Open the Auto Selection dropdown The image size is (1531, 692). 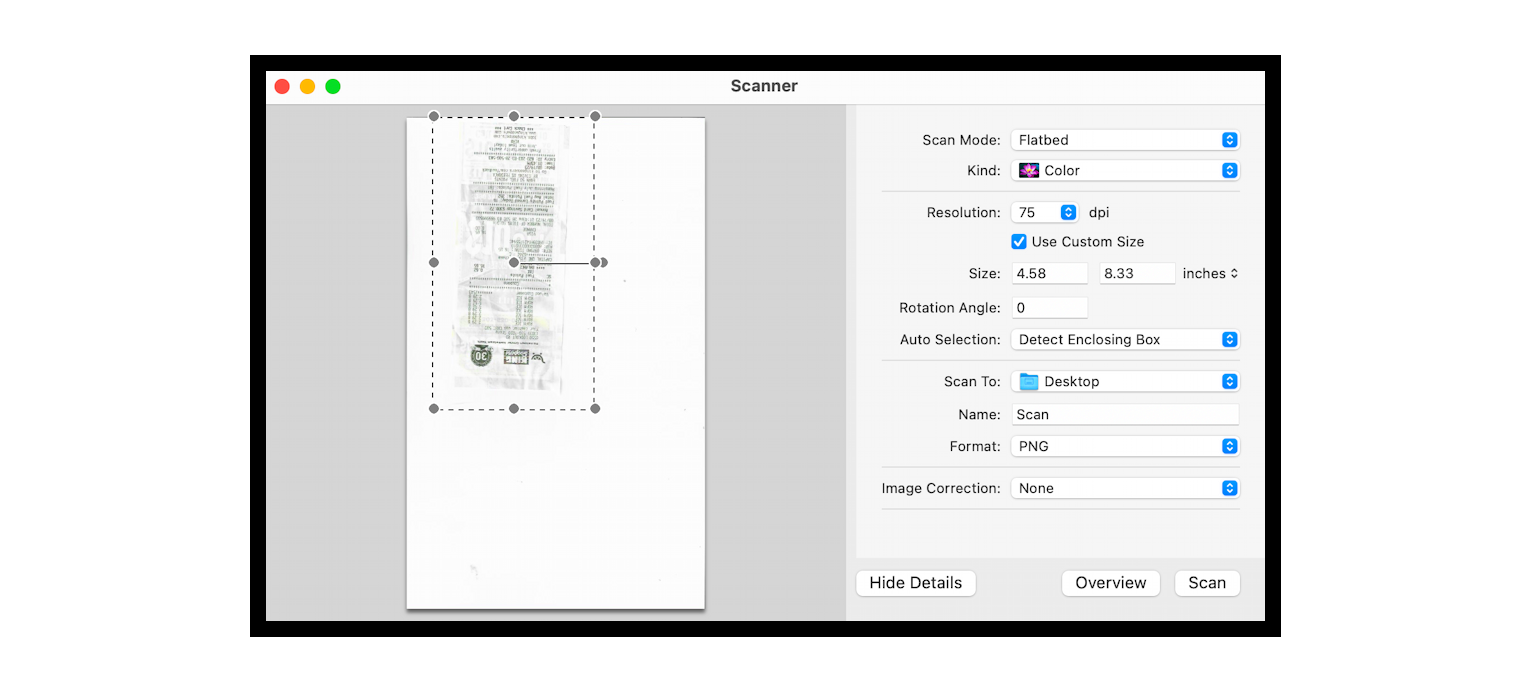pyautogui.click(x=1125, y=339)
